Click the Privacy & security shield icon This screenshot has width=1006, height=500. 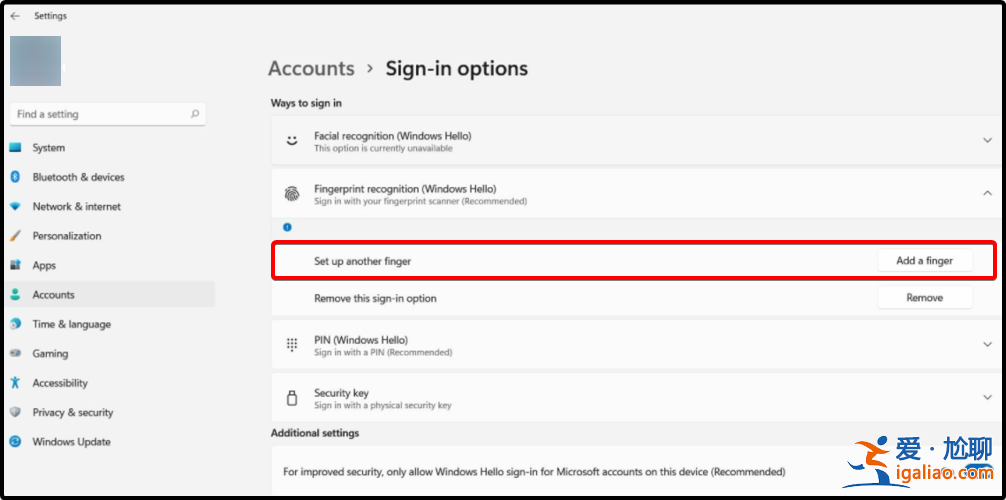tap(15, 412)
